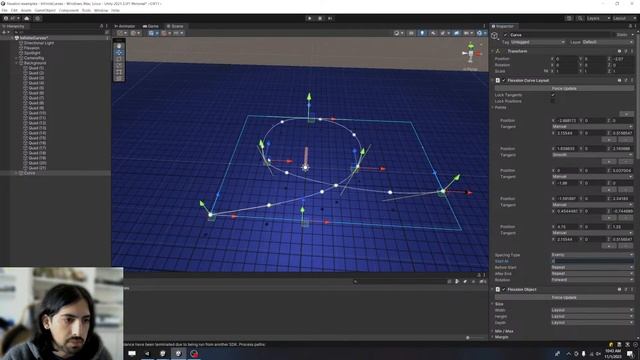Open the Before Start dropdown

coord(592,267)
